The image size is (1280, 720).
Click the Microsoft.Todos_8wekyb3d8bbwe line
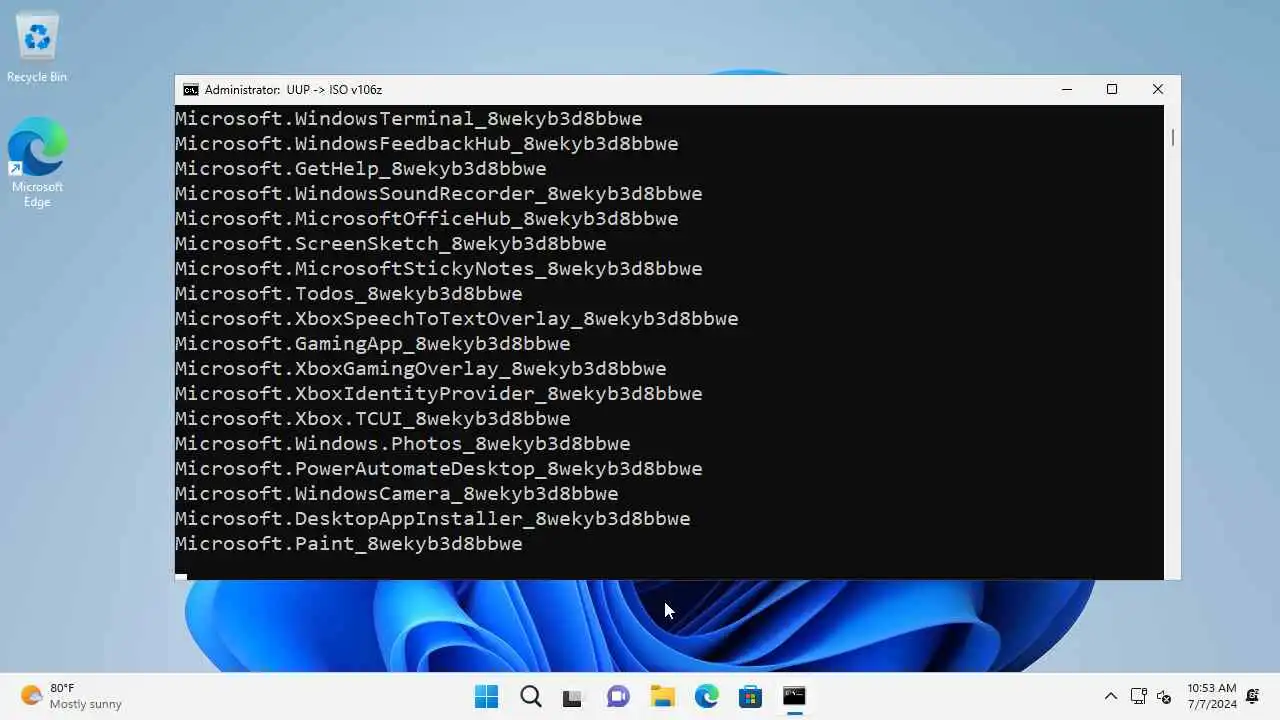coord(349,294)
